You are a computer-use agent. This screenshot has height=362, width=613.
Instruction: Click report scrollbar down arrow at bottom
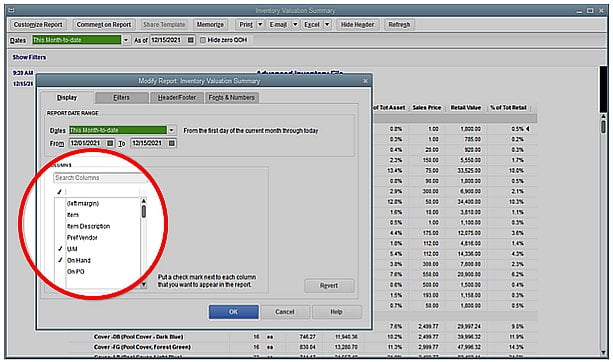(603, 353)
